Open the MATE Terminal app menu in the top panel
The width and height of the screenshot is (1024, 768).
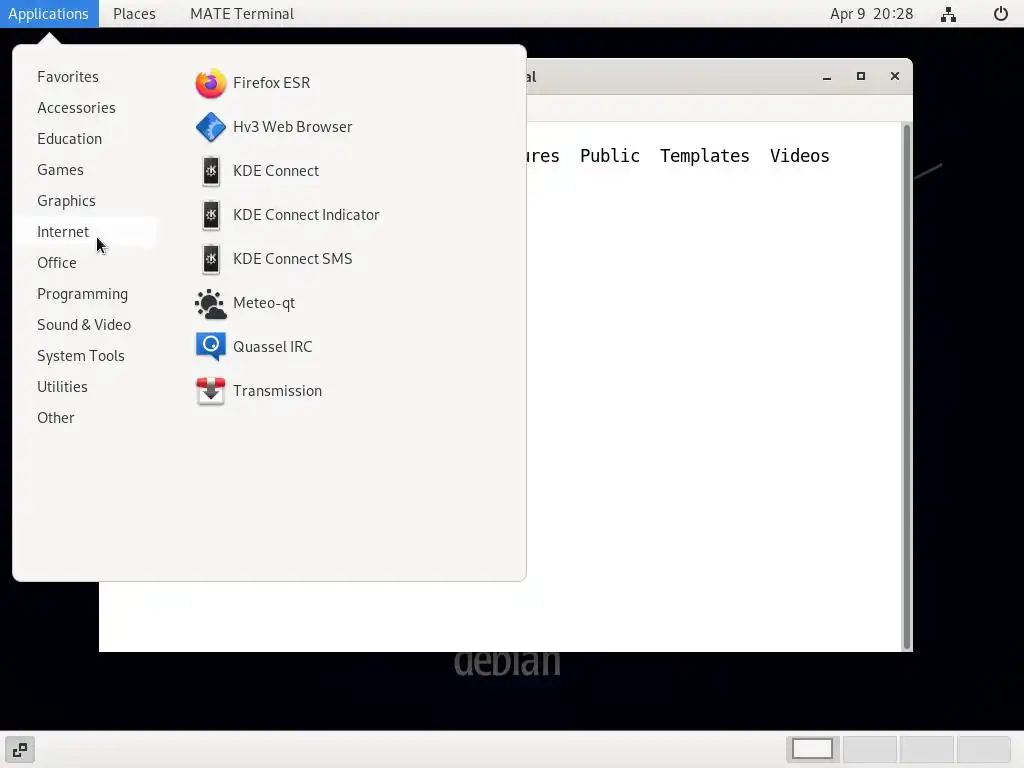click(x=242, y=14)
